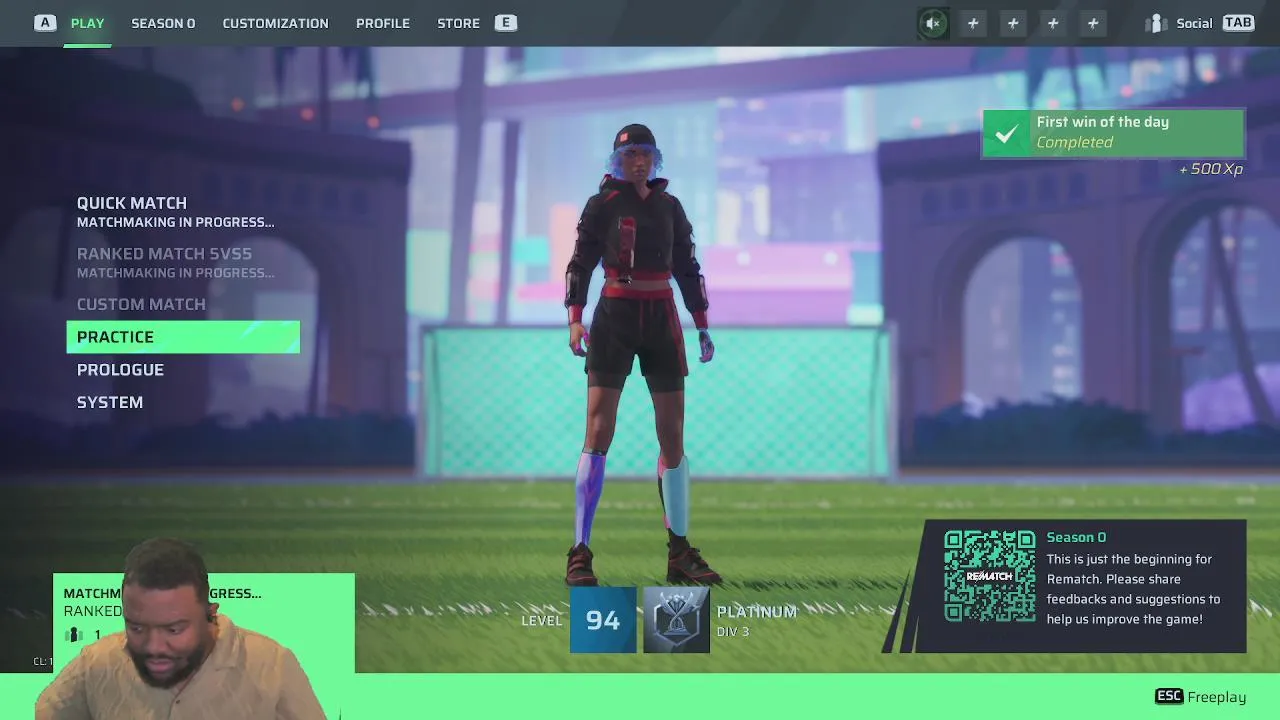Go to the Profile tab
Screen dimensions: 1280x720
tap(383, 23)
